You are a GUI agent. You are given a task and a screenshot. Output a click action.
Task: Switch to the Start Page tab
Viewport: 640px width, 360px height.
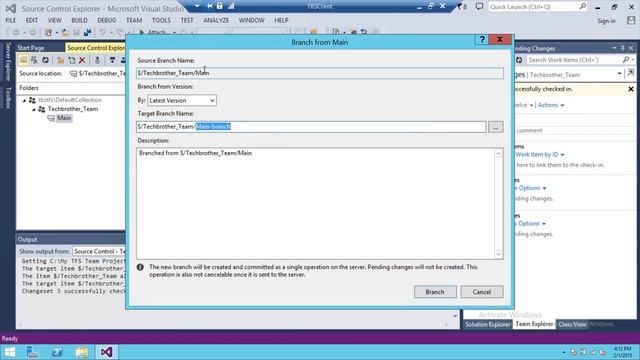31,48
